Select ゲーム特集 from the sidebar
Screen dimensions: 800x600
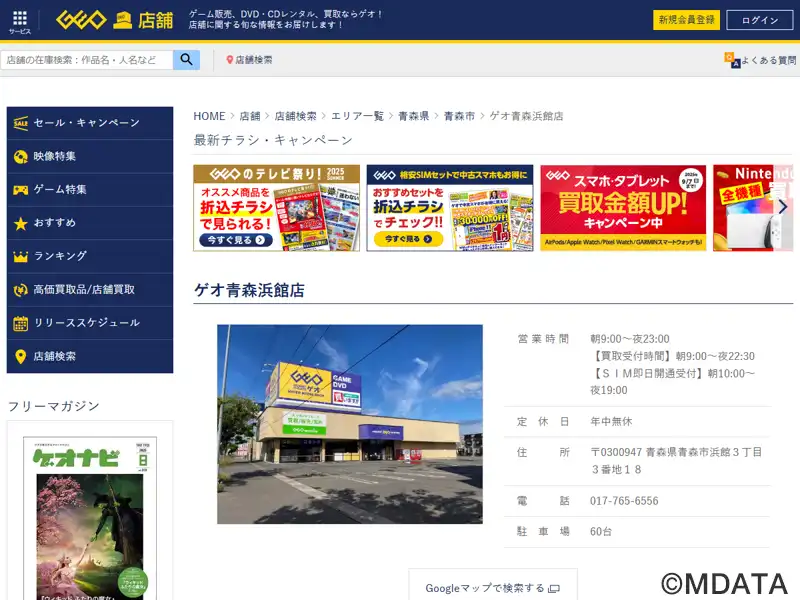coord(90,190)
